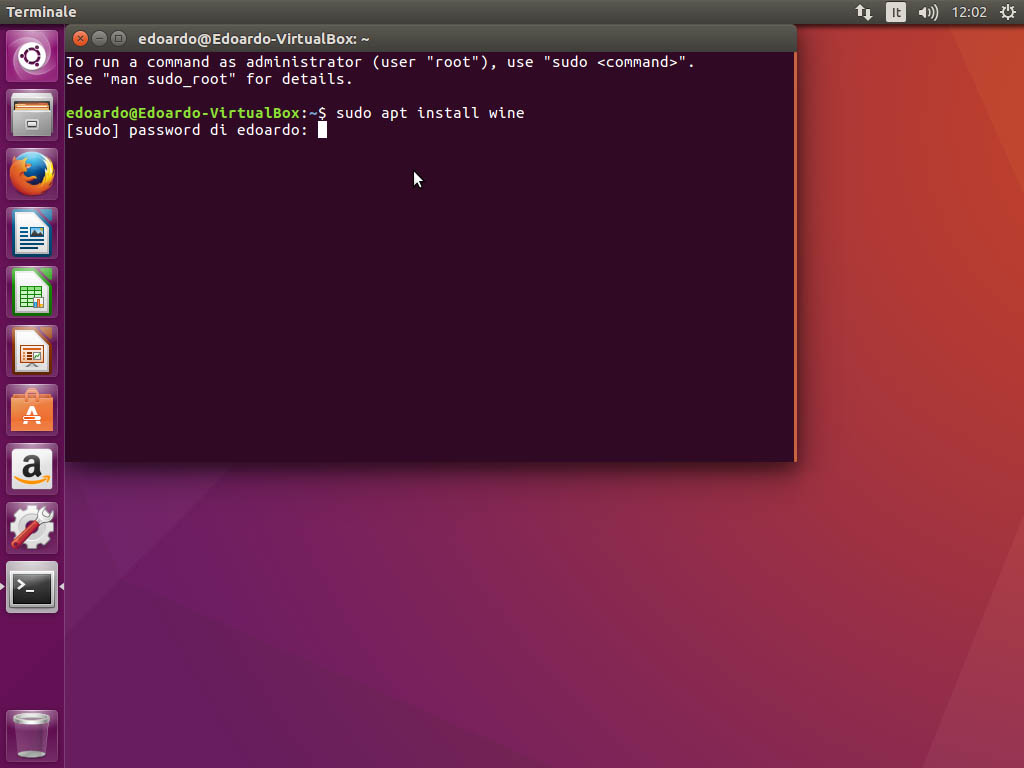Open LibreOffice Calc spreadsheet
The width and height of the screenshot is (1024, 768).
click(33, 292)
